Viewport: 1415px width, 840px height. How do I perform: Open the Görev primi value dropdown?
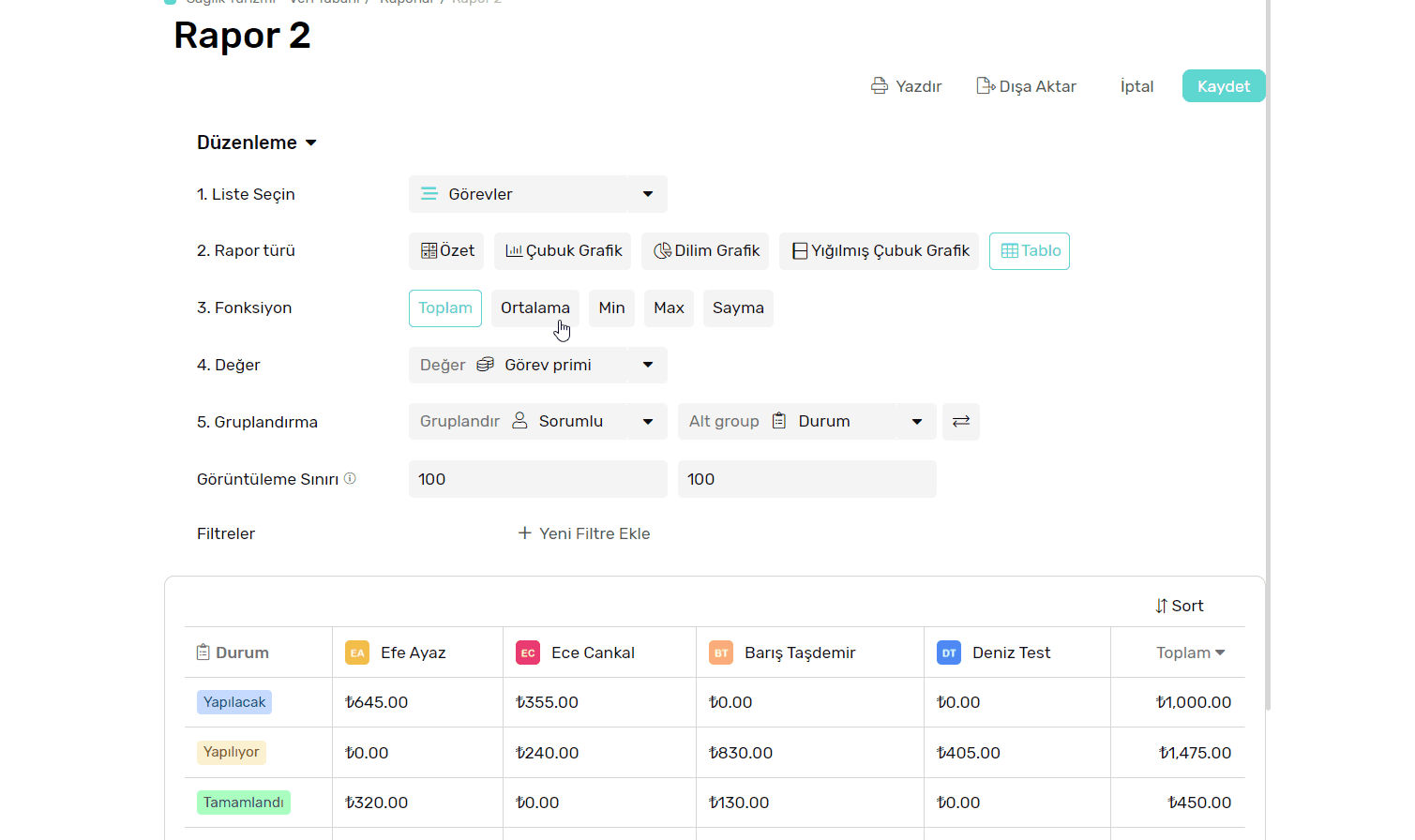coord(648,365)
